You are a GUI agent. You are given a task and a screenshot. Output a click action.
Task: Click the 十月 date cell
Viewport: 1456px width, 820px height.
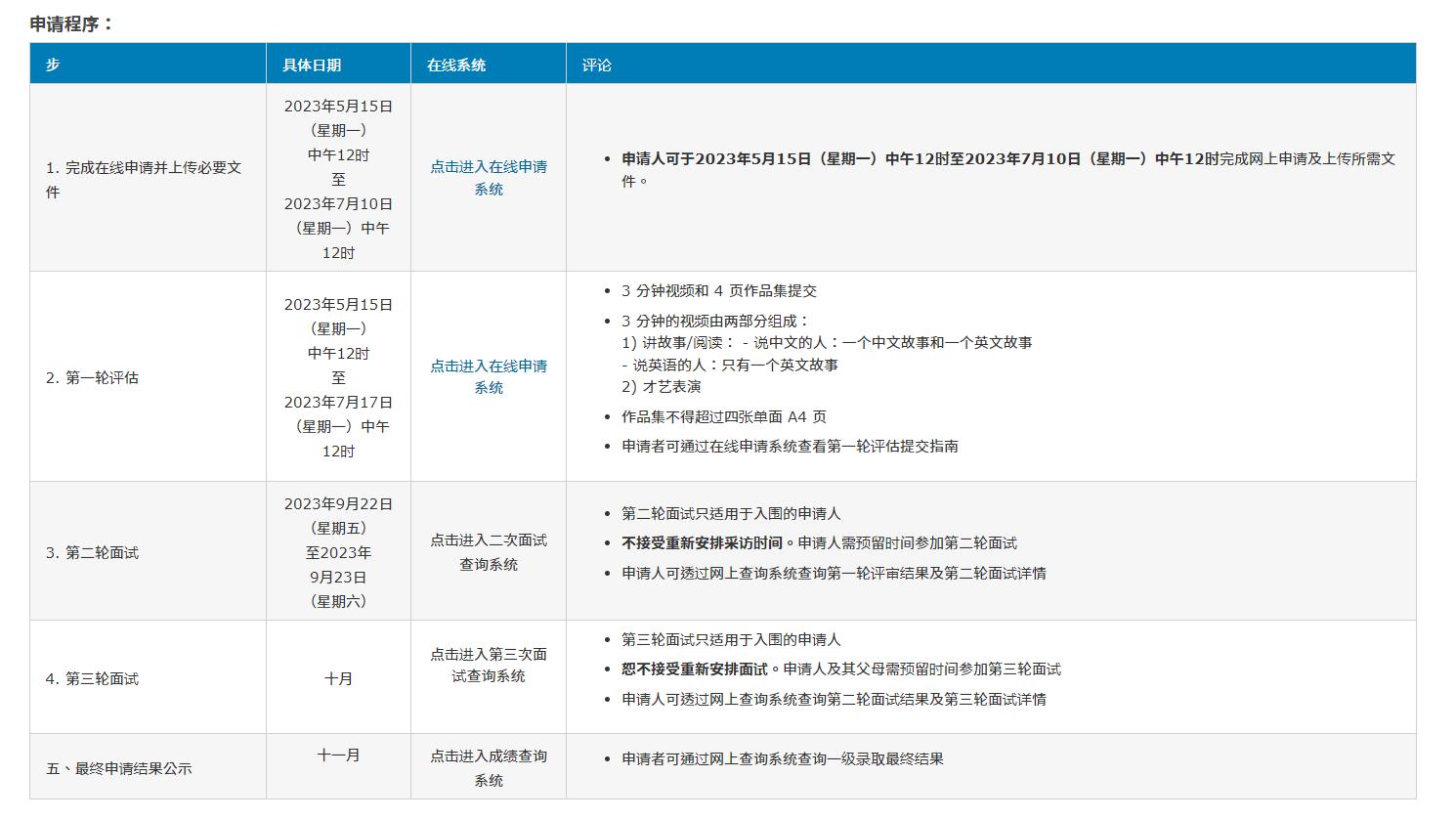point(338,677)
